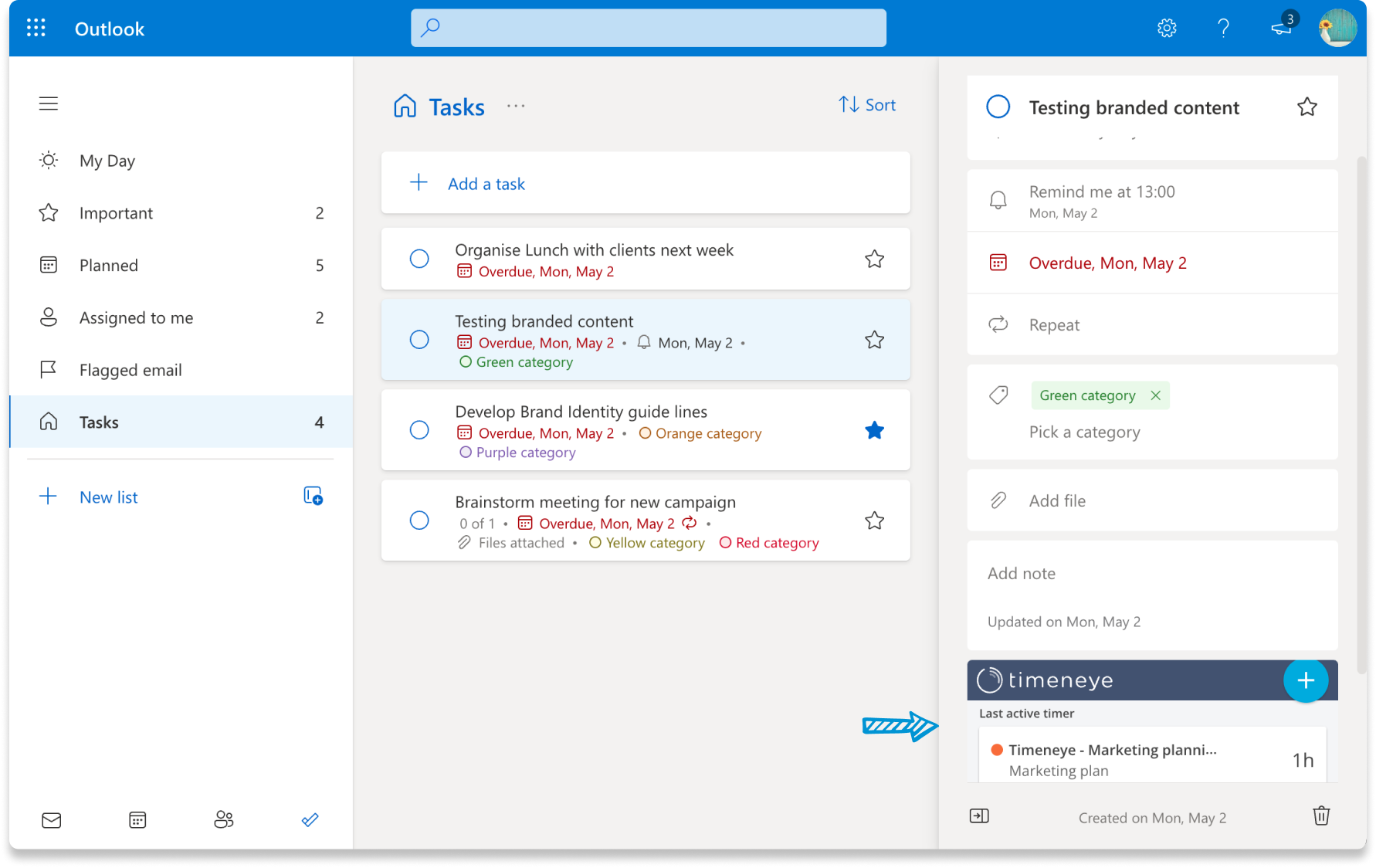Click the due date calendar icon in details
Screen dimensions: 1376x868
point(998,263)
